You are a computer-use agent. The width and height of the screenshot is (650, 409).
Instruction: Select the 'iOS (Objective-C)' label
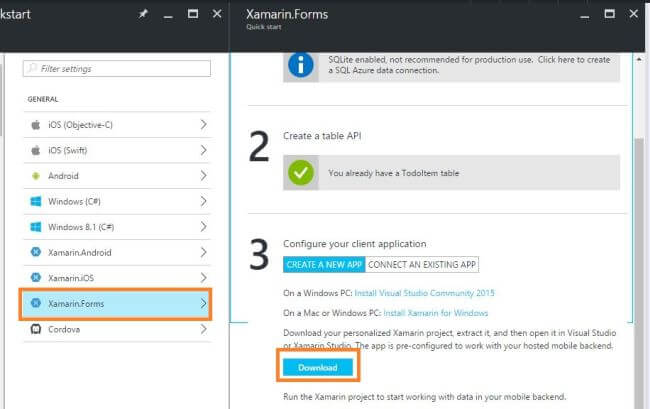point(80,125)
